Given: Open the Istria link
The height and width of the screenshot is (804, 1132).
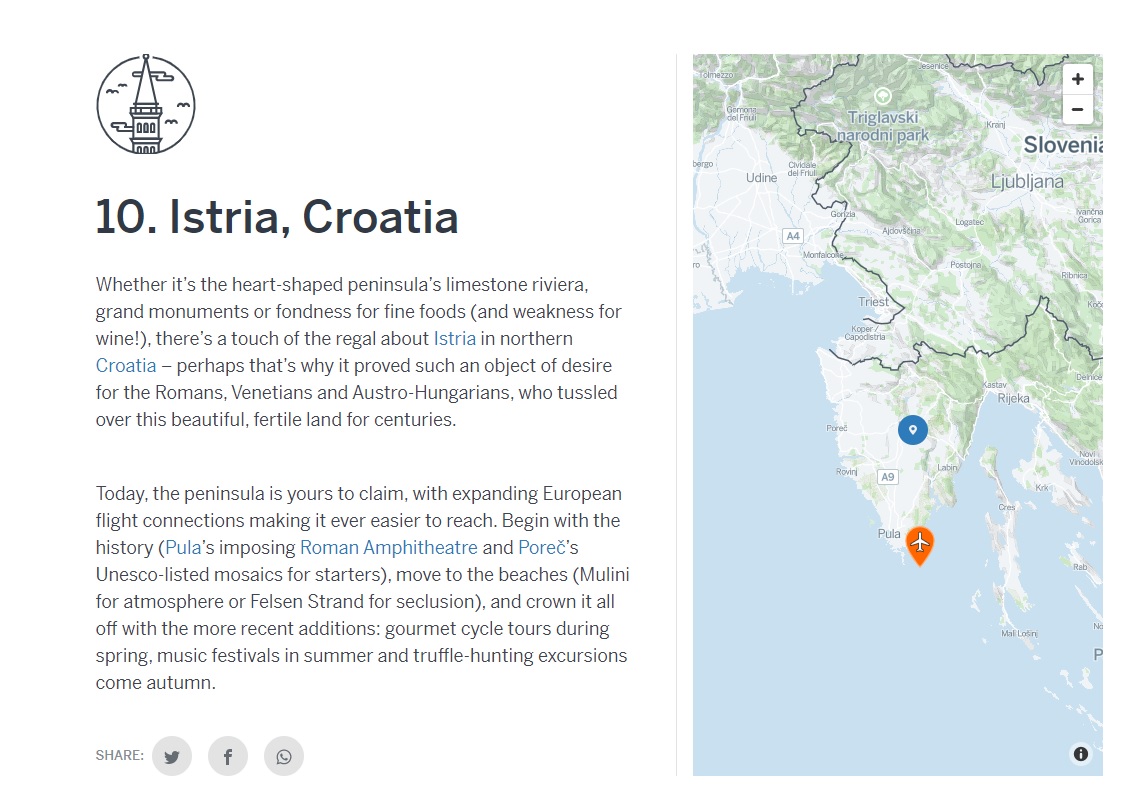Looking at the screenshot, I should [x=455, y=338].
